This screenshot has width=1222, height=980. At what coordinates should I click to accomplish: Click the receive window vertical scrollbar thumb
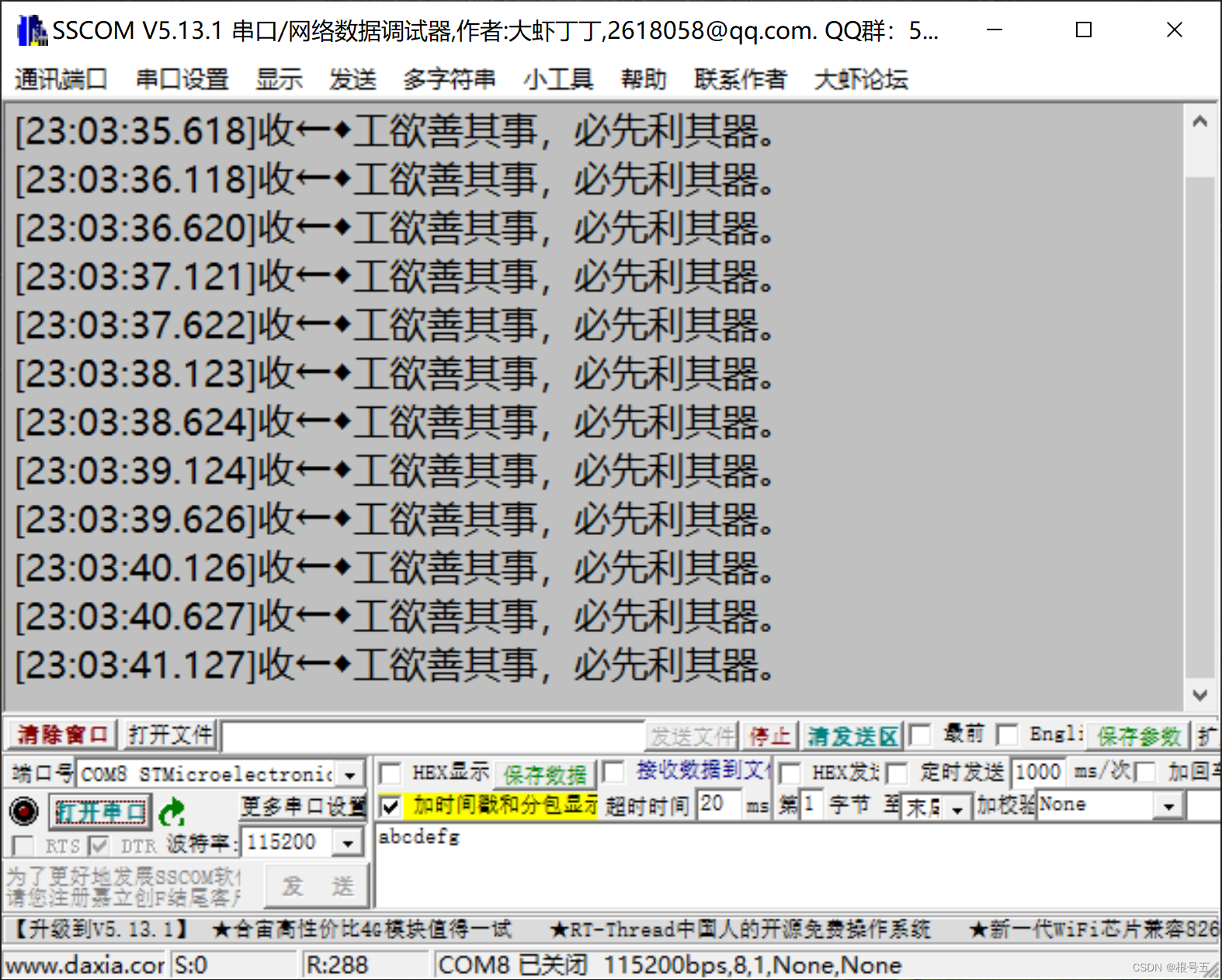1199,427
